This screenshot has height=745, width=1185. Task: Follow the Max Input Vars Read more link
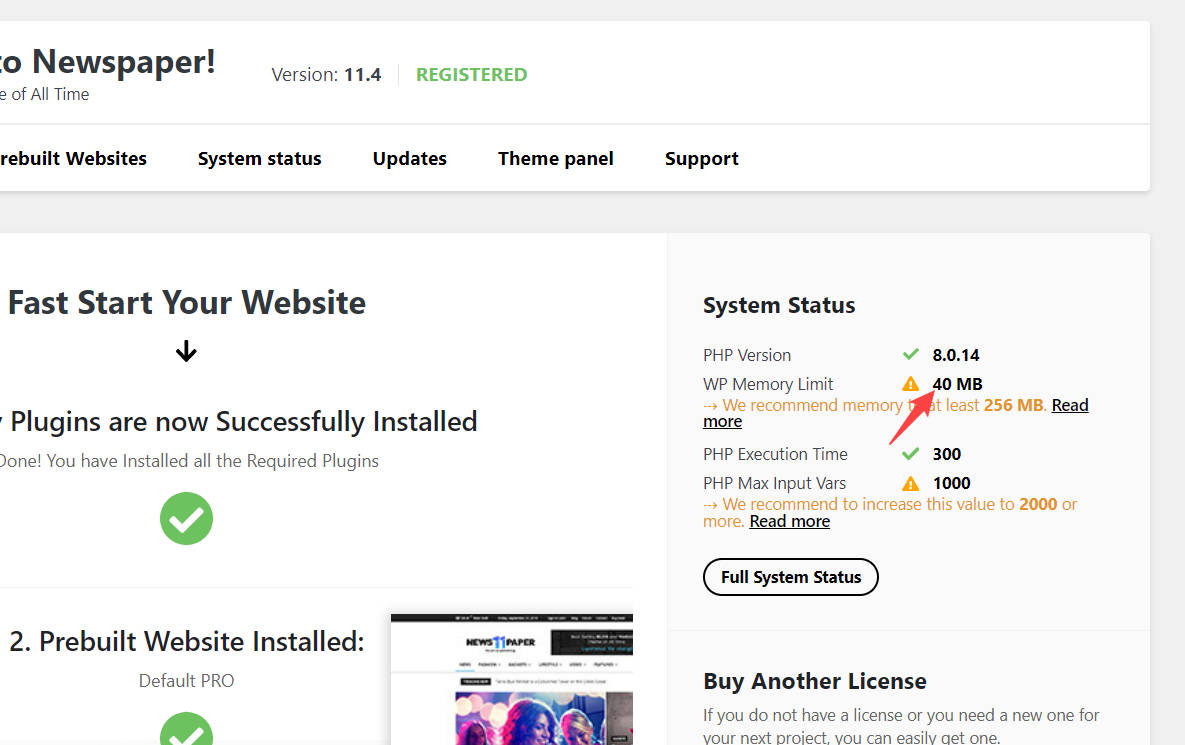[789, 521]
